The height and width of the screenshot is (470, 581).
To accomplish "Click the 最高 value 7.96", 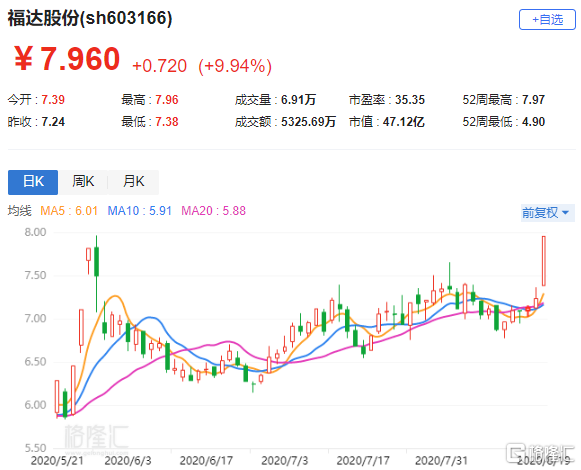I will 167,100.
